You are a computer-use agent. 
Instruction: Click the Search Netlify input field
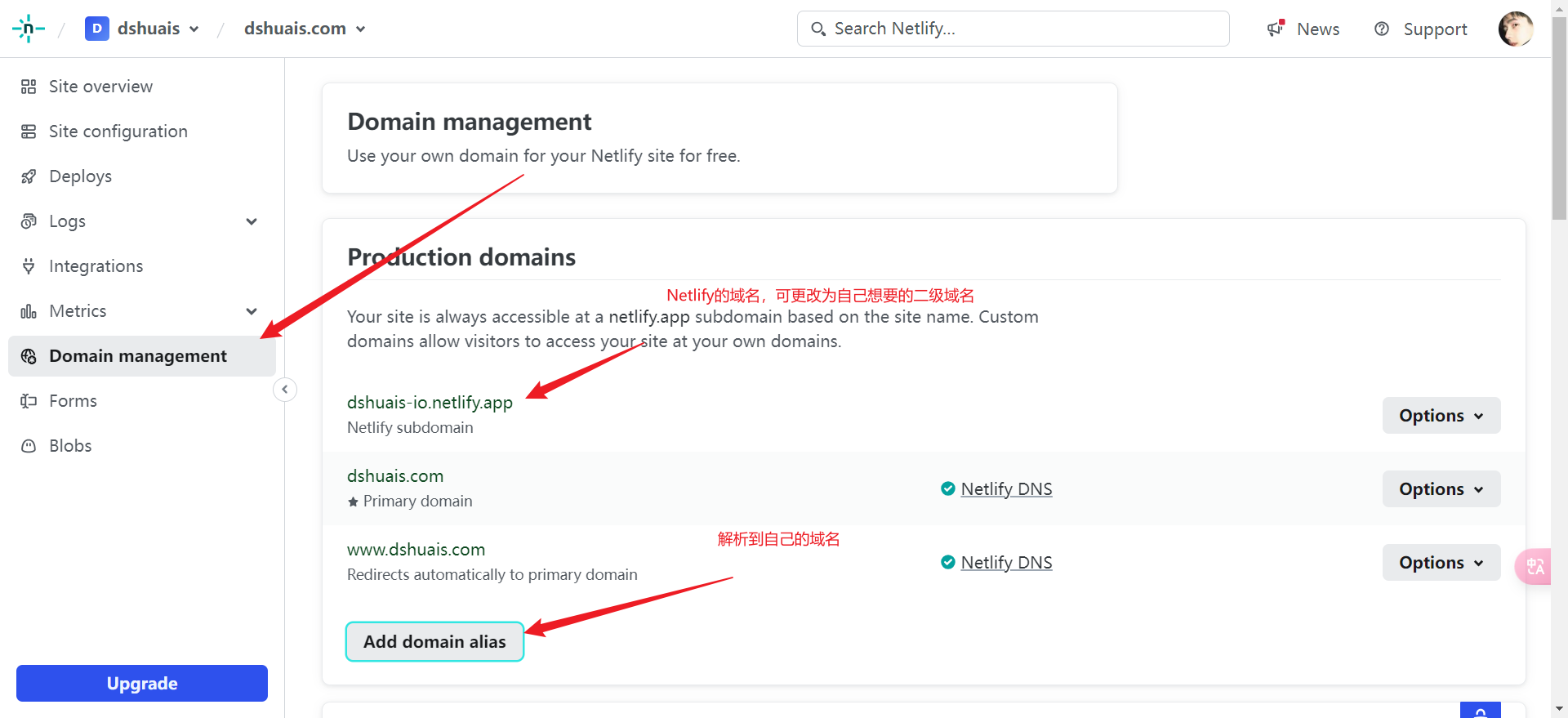click(1013, 29)
